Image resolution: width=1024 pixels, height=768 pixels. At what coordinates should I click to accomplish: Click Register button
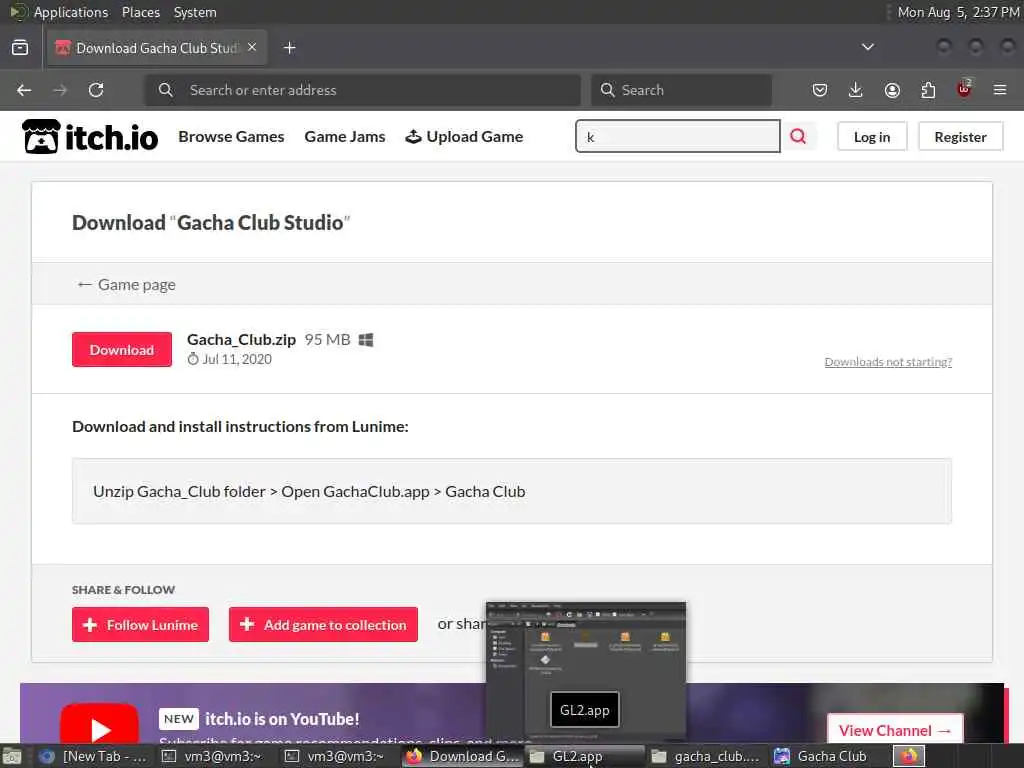pos(960,136)
